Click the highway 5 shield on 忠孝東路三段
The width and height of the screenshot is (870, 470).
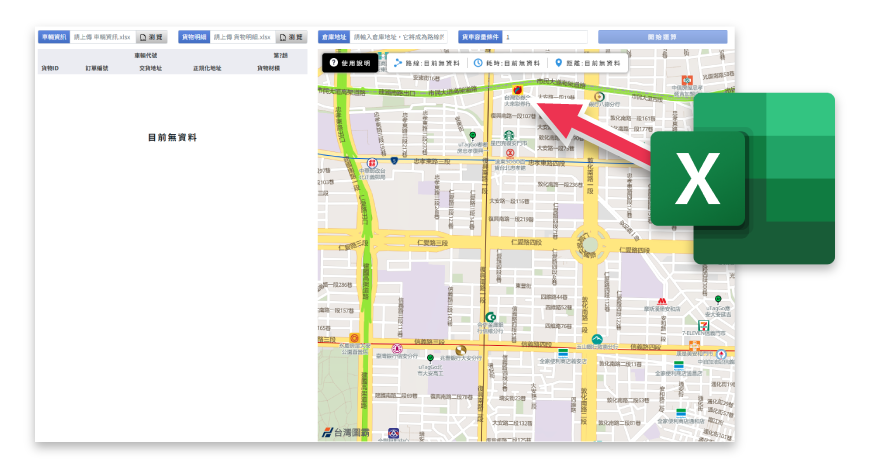394,161
